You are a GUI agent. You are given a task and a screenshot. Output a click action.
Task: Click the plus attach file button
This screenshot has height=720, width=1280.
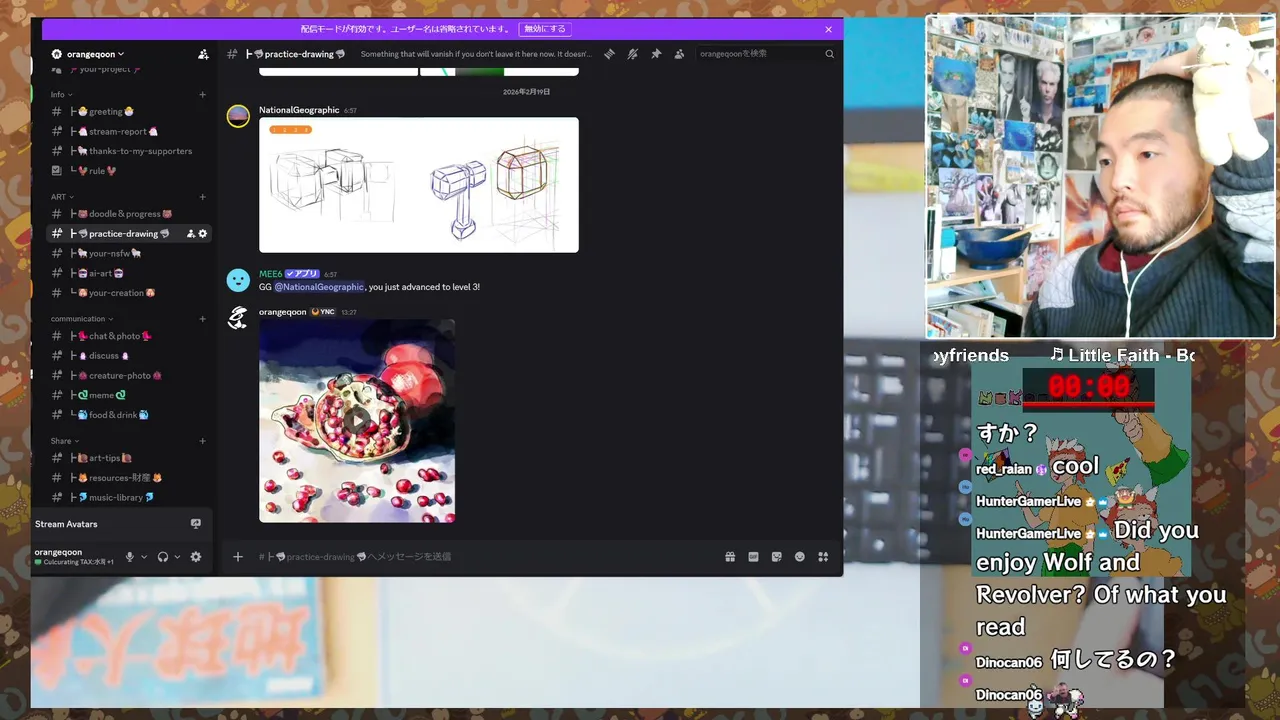point(238,557)
